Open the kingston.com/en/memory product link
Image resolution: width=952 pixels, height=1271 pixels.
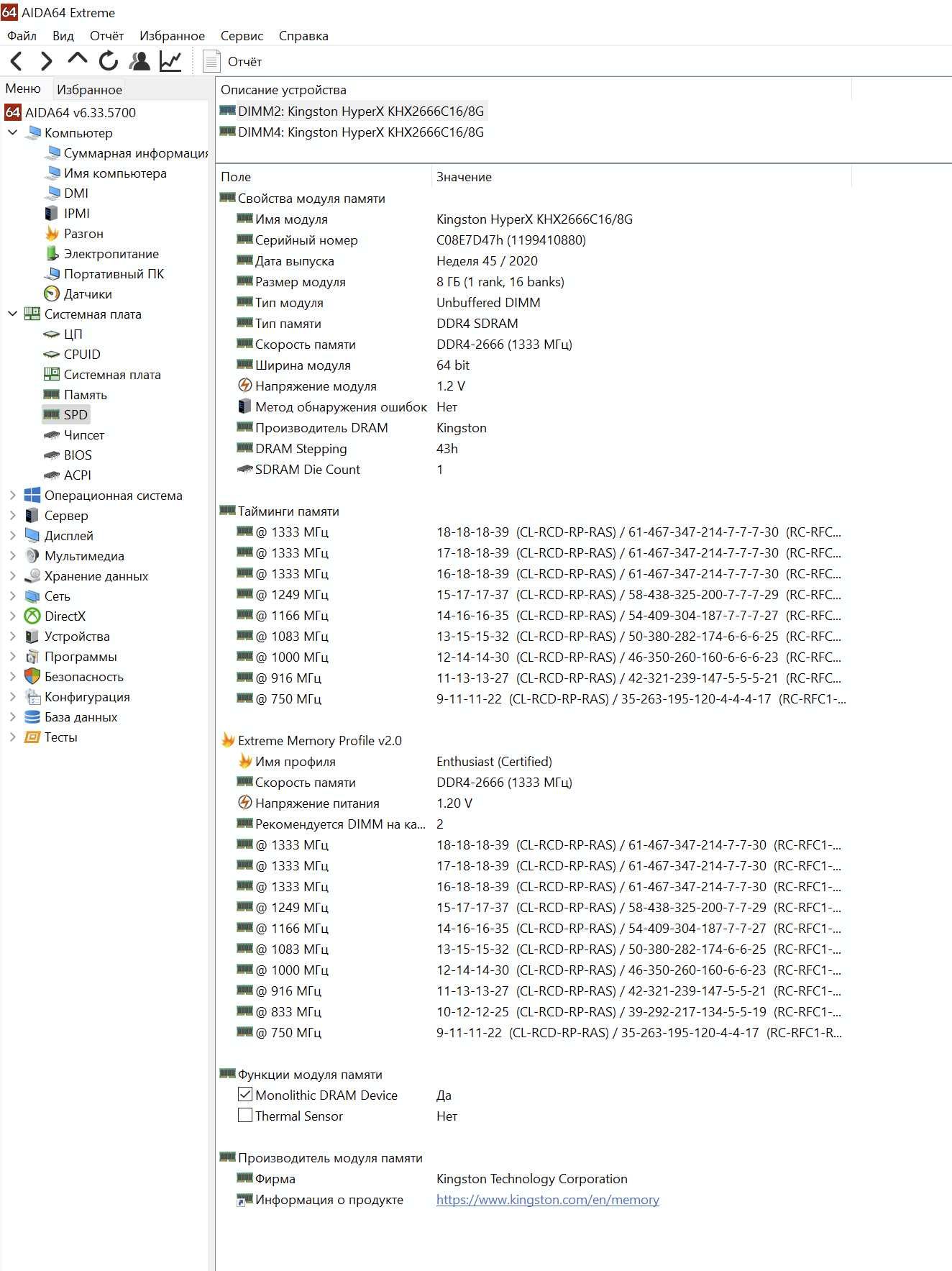pos(548,1199)
